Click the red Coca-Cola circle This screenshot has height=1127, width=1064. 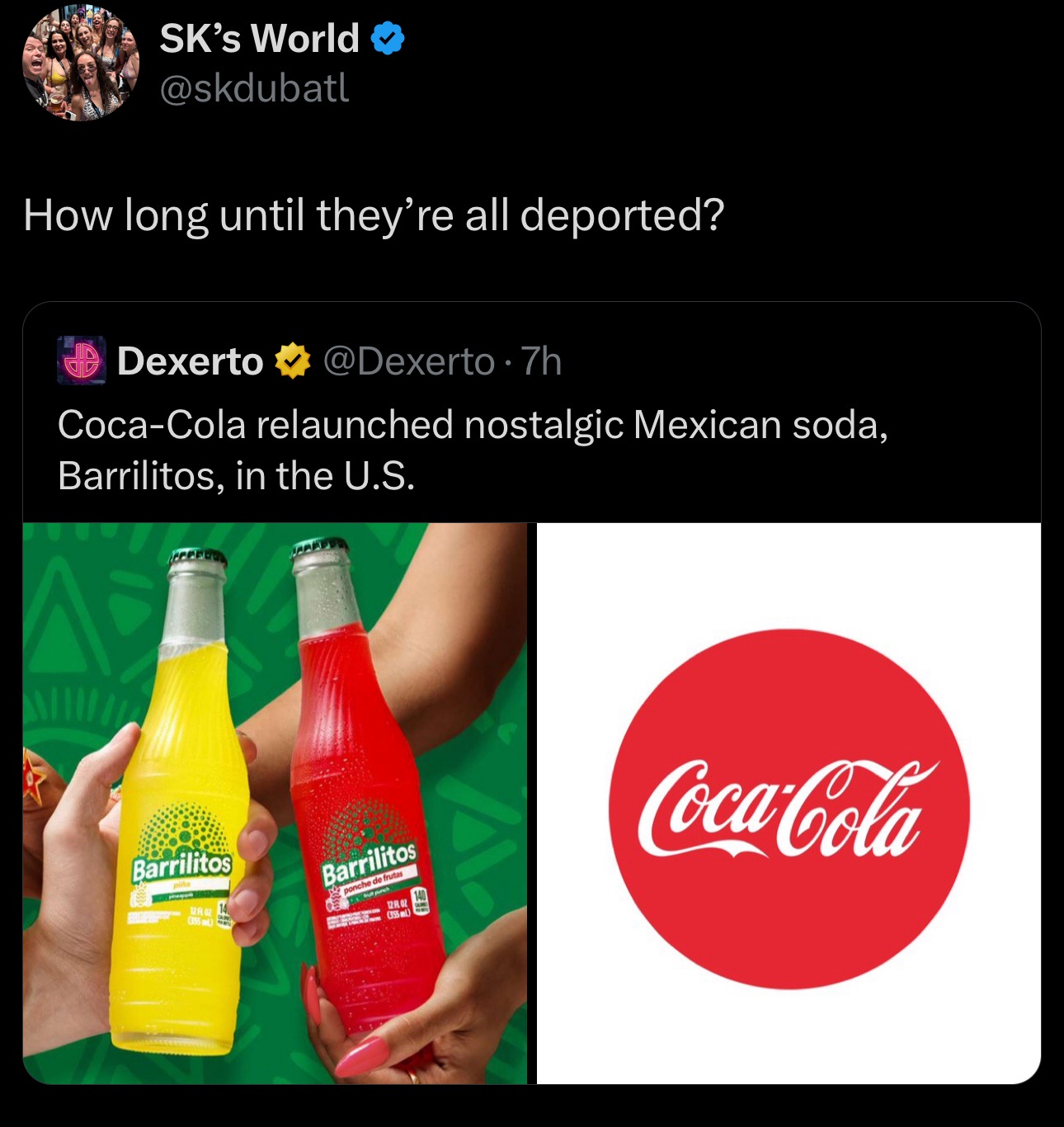(789, 809)
